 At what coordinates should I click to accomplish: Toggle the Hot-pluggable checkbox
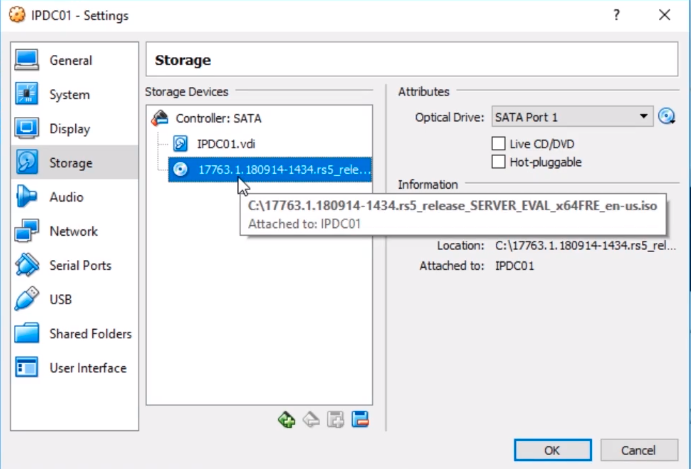pos(499,162)
